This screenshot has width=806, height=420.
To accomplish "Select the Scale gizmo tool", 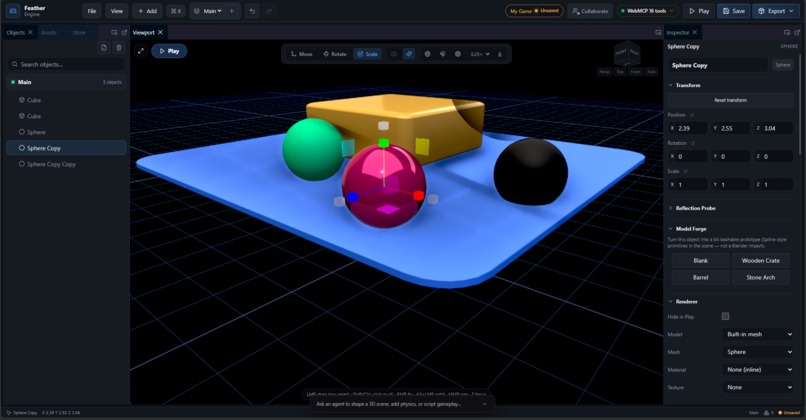I will [x=367, y=54].
